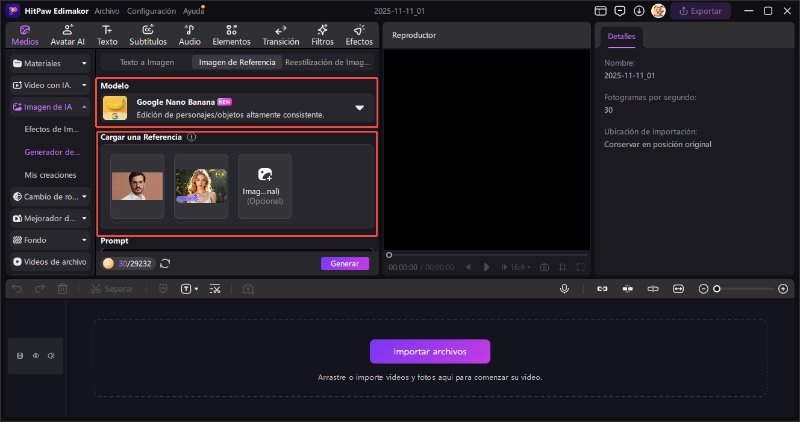The height and width of the screenshot is (422, 800).
Task: Click the Importar archivos button
Action: click(x=430, y=352)
